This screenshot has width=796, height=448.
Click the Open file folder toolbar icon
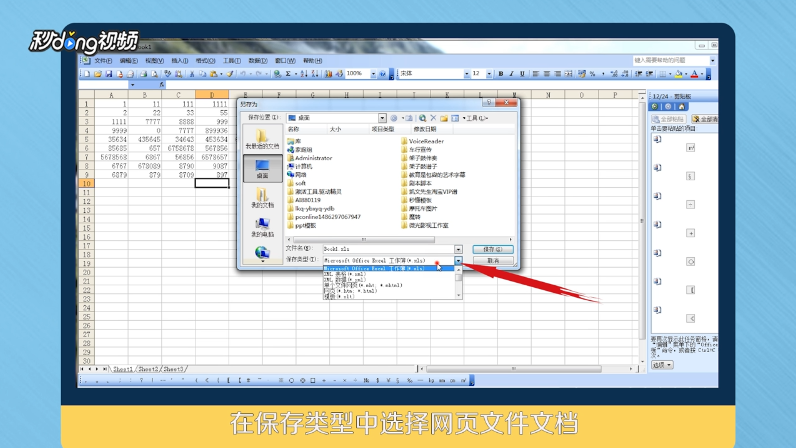(97, 74)
